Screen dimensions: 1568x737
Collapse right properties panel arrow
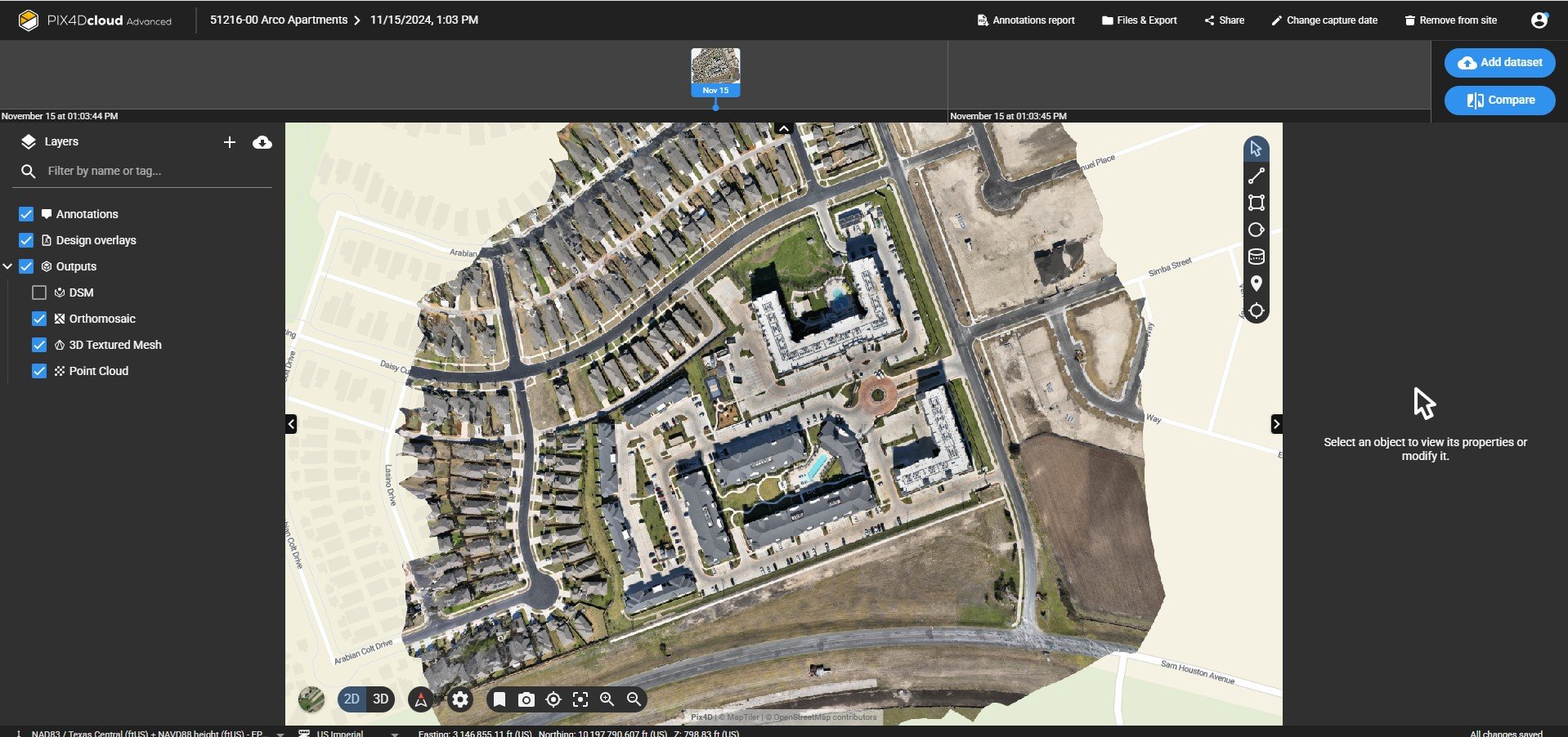pos(1276,424)
